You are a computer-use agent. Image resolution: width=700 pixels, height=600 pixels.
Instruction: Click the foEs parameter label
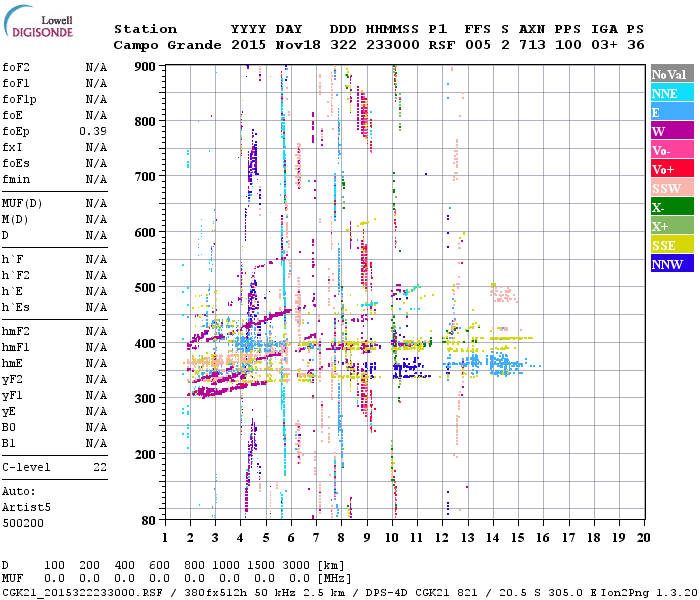click(x=16, y=163)
